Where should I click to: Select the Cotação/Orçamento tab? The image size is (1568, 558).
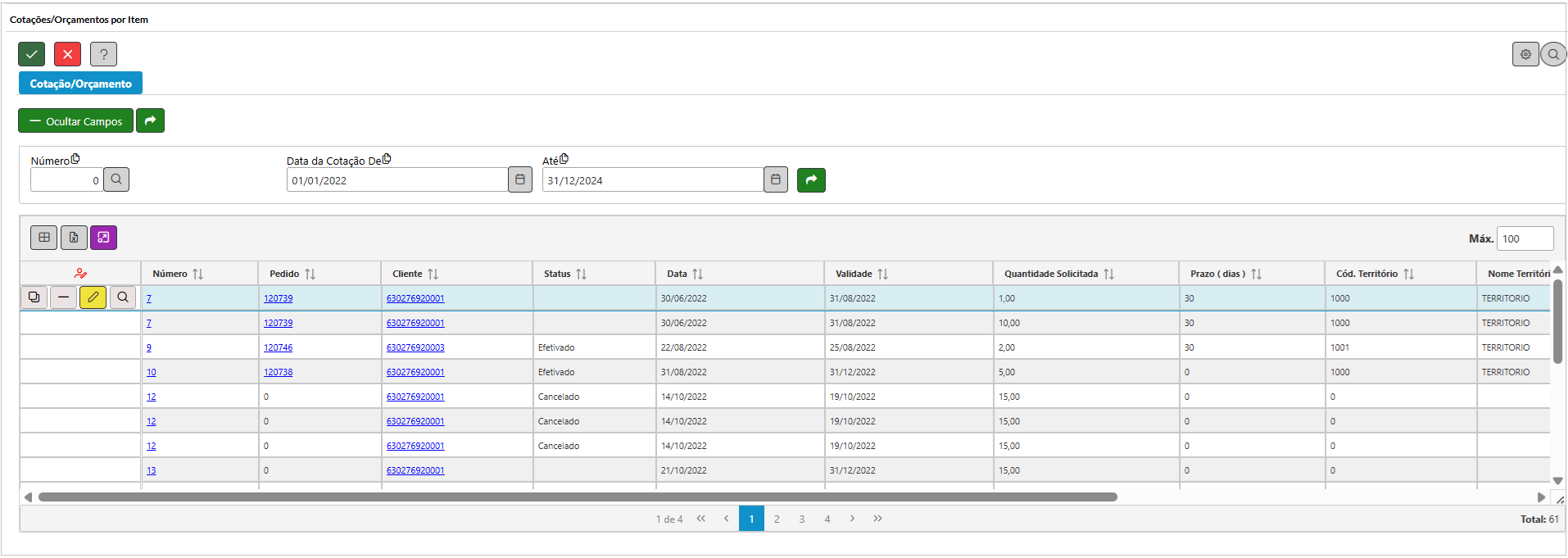(80, 84)
